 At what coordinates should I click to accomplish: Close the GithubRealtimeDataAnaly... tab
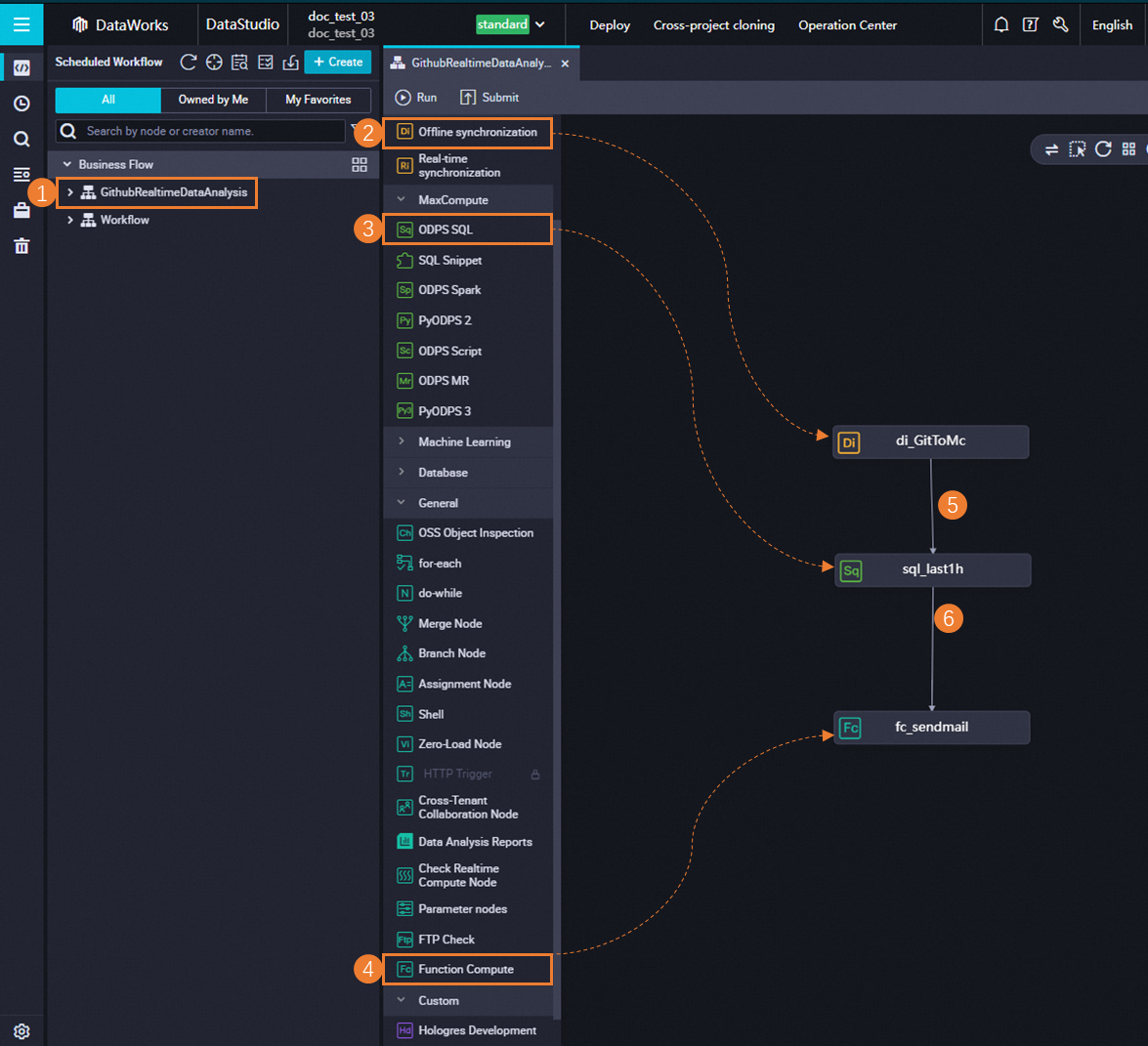point(566,63)
